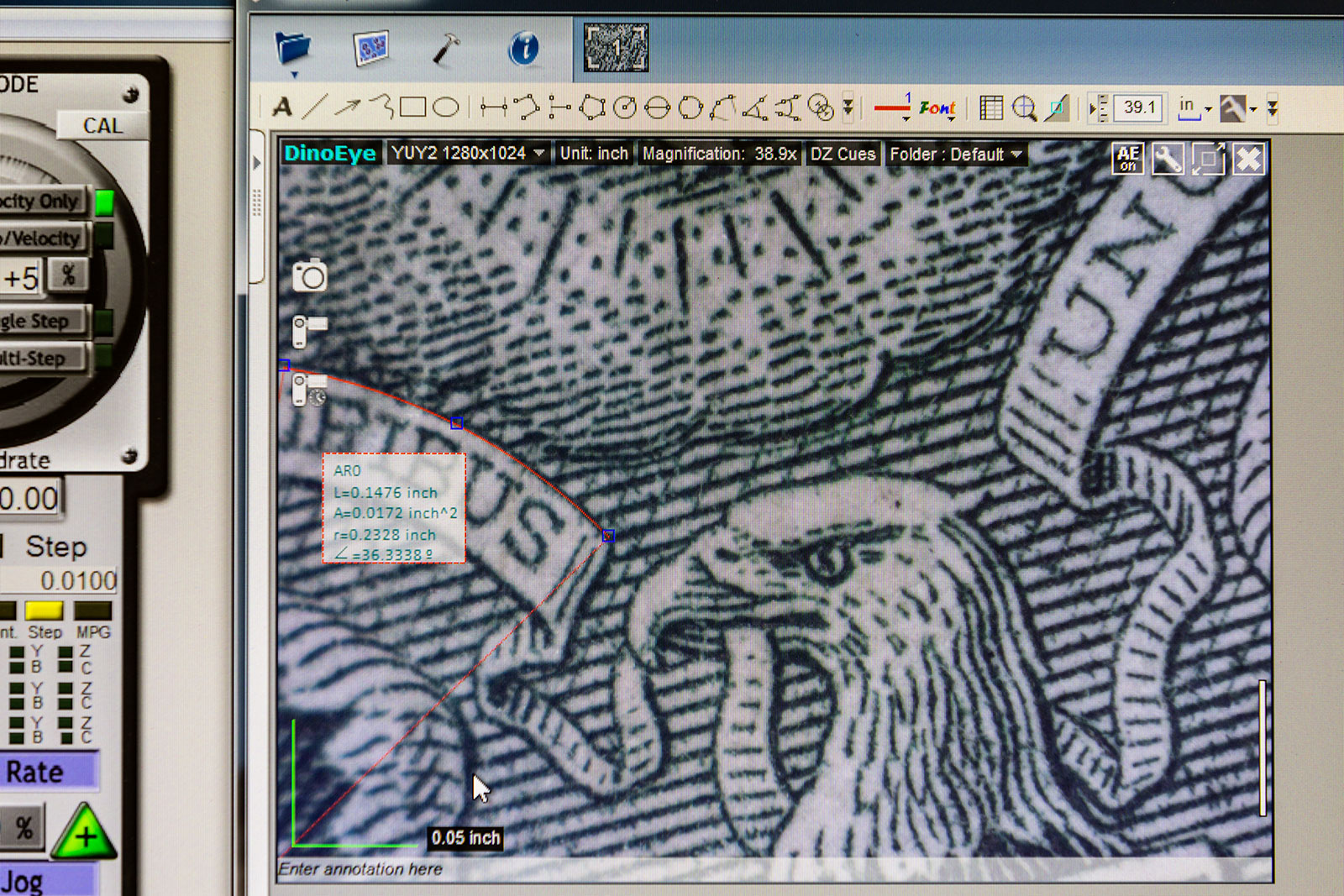Viewport: 1344px width, 896px height.
Task: Select the AR0 arc measurement label box
Action: (394, 509)
